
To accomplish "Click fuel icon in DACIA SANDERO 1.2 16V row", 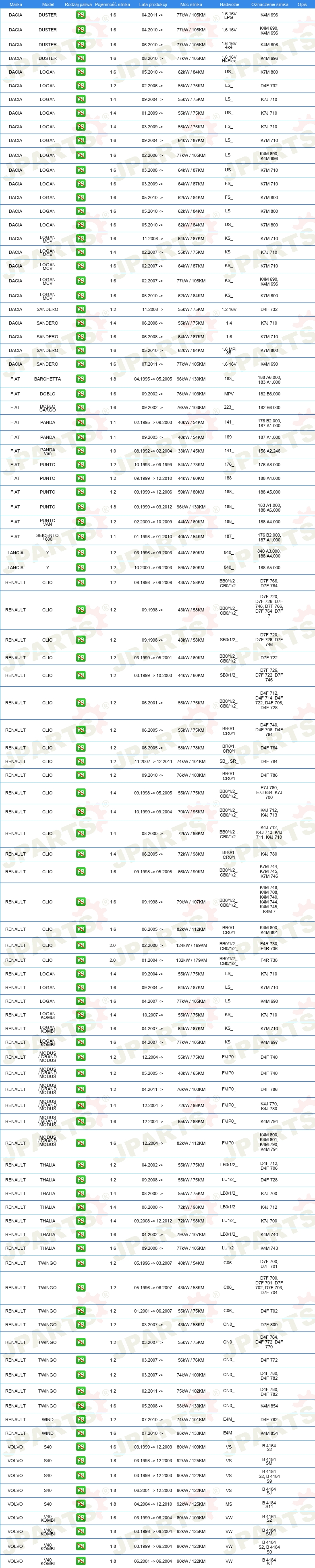I will (x=81, y=309).
